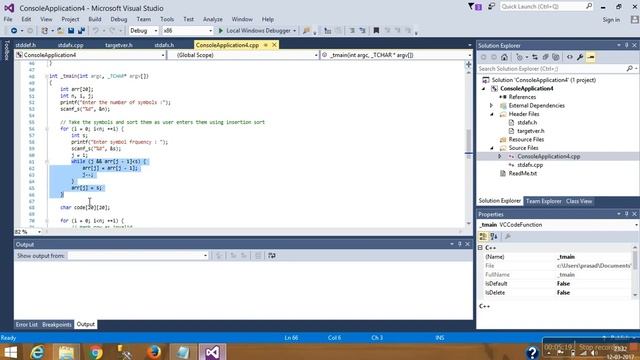Collapse the C++ category in Properties
The image size is (640, 360).
[x=480, y=248]
